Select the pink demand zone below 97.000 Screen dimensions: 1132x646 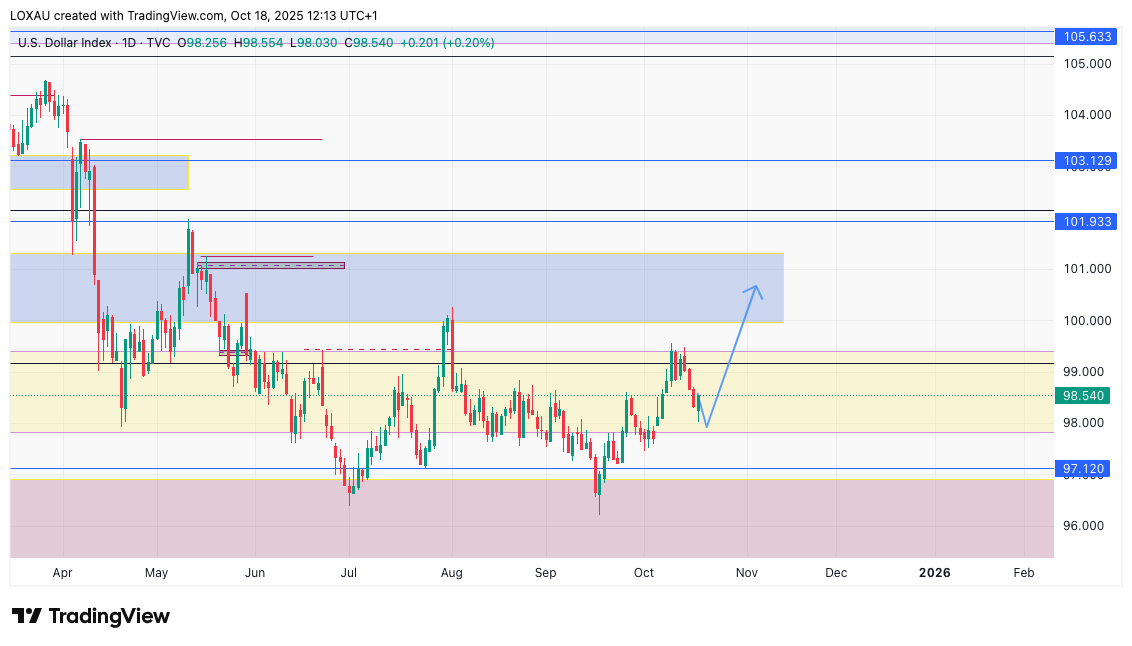530,518
